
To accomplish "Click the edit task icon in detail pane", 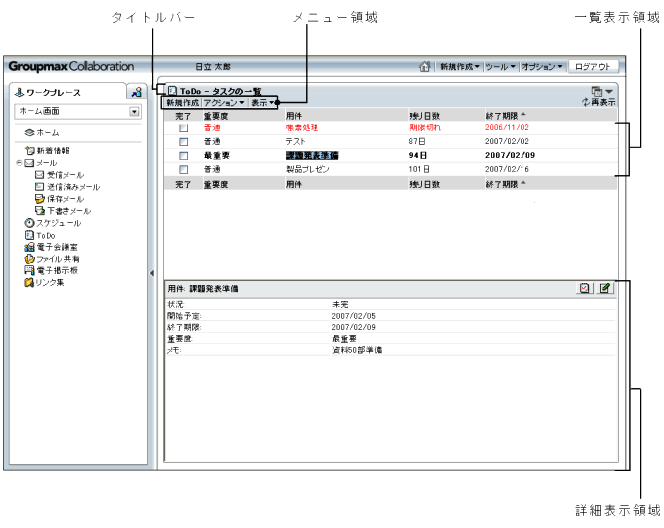I will click(x=604, y=288).
